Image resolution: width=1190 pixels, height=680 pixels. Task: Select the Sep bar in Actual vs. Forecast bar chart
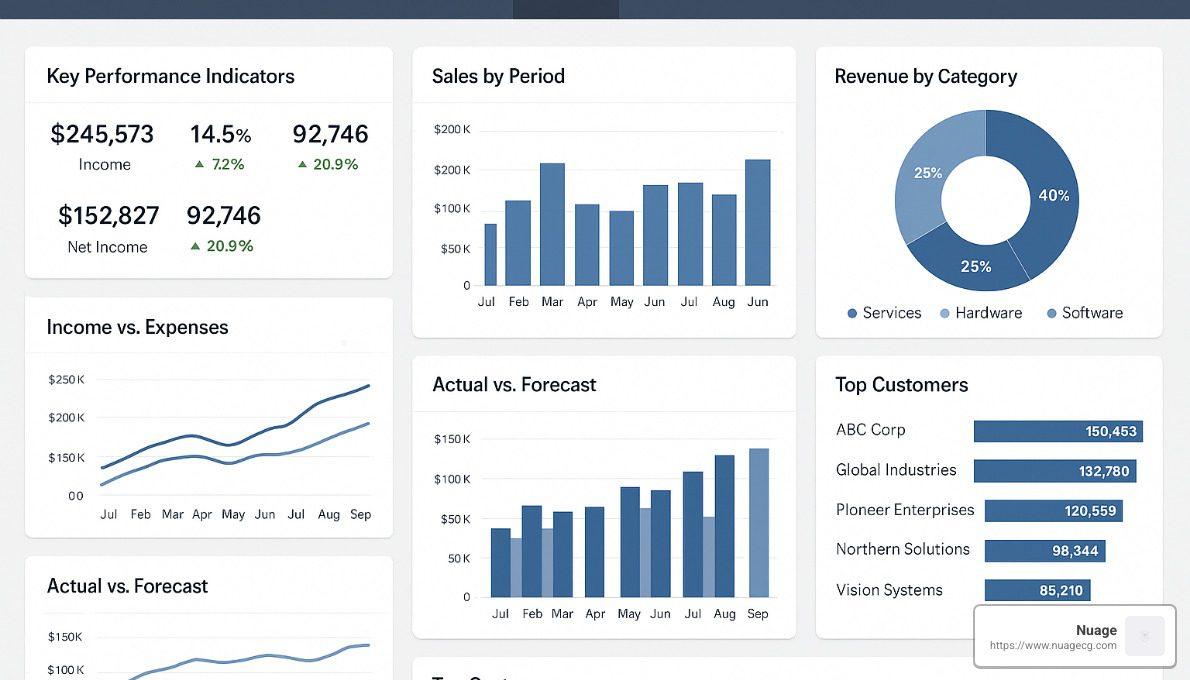[x=759, y=522]
